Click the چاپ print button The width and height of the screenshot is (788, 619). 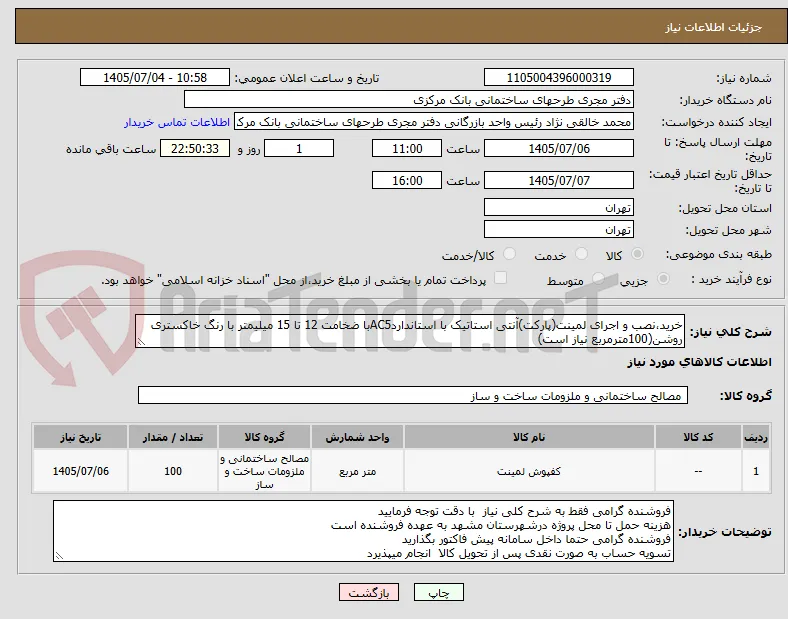pos(439,592)
